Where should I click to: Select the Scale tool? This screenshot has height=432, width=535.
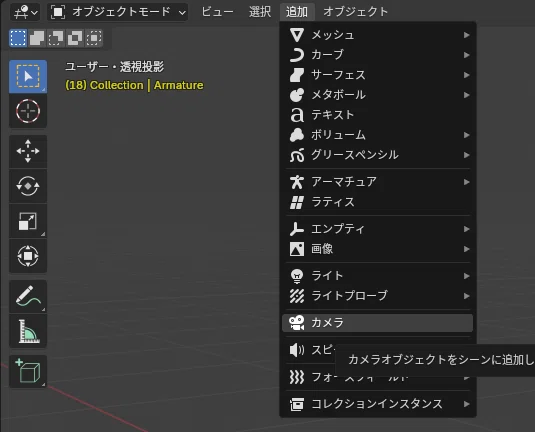[28, 221]
